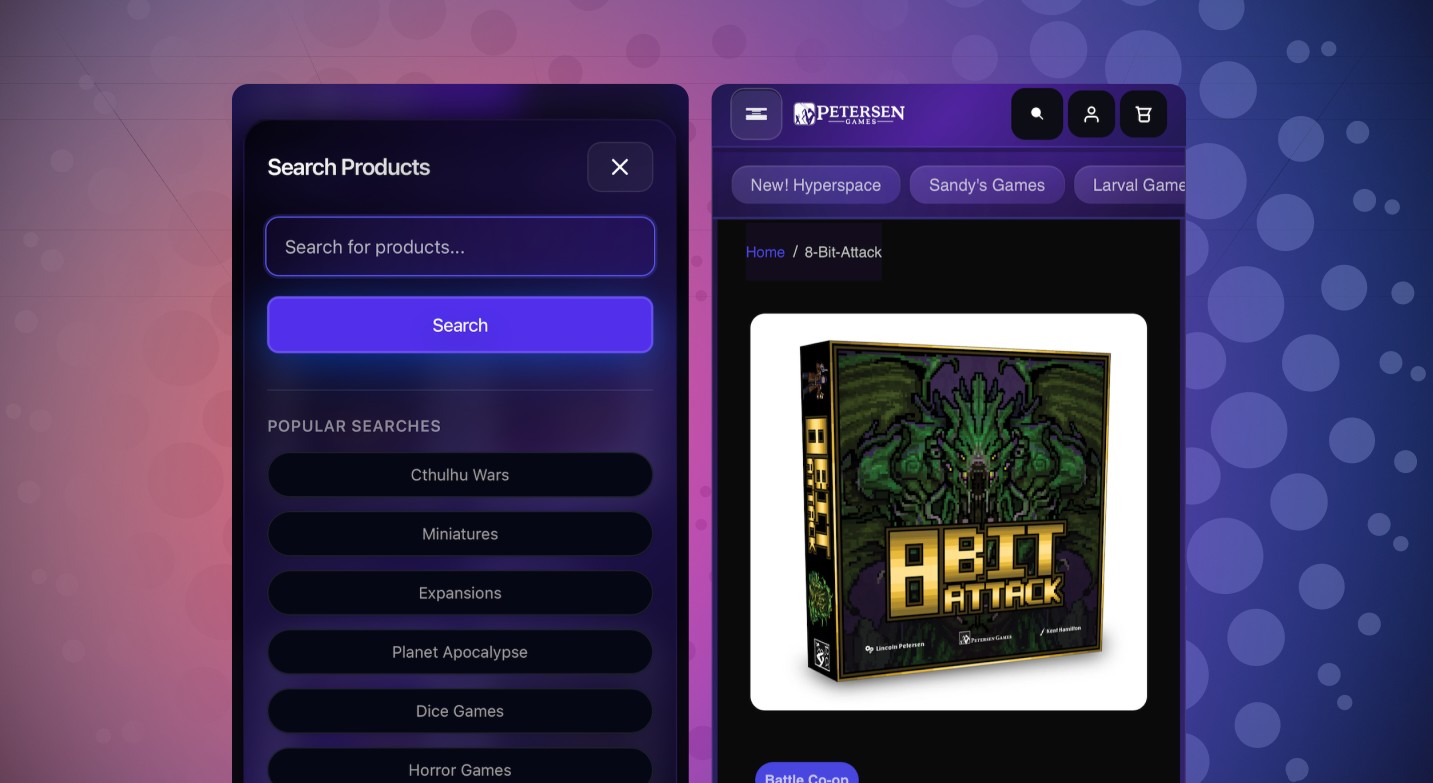Screen dimensions: 1433x783
Task: Open the shopping cart icon
Action: tap(1143, 114)
